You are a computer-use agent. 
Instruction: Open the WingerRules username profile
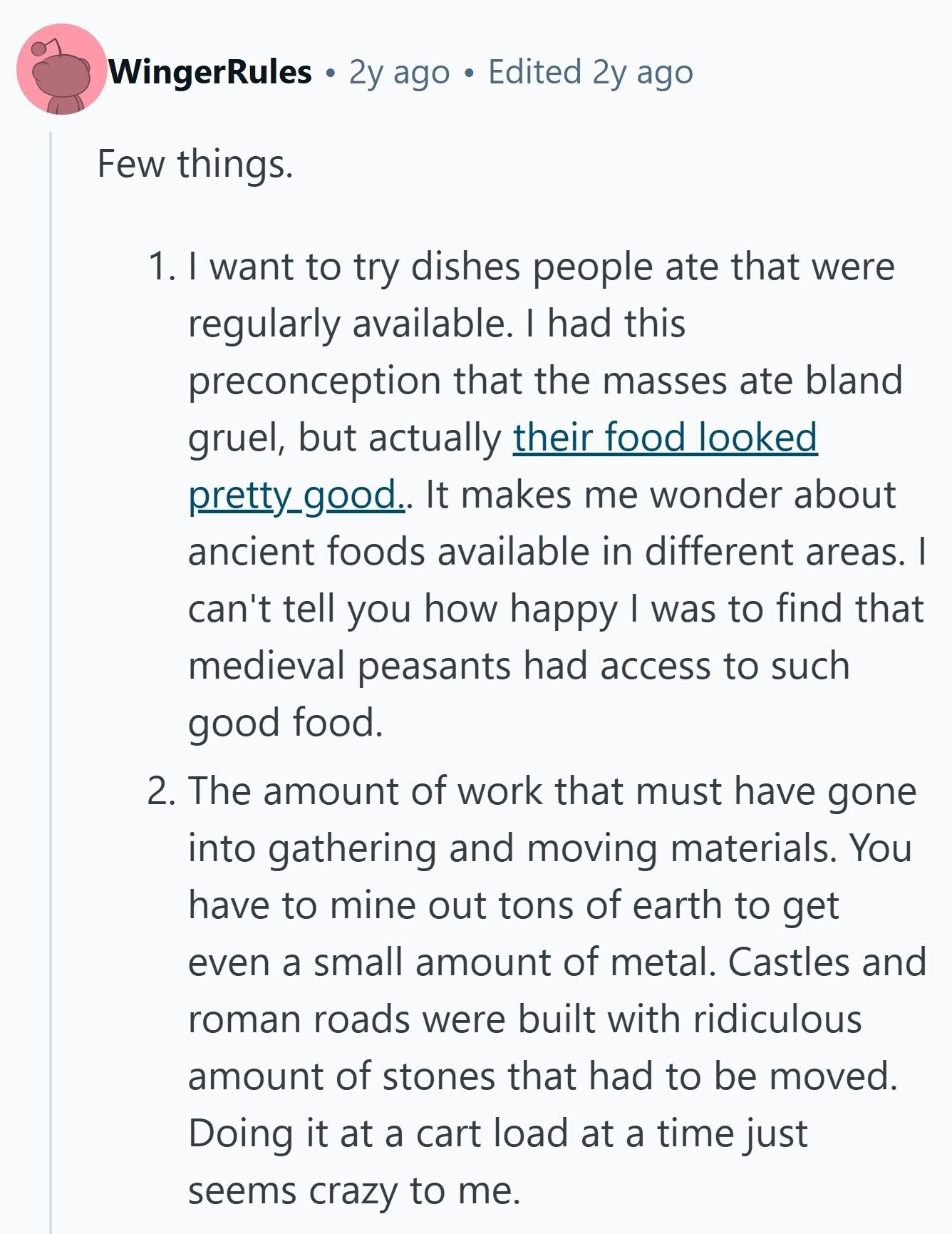click(210, 72)
